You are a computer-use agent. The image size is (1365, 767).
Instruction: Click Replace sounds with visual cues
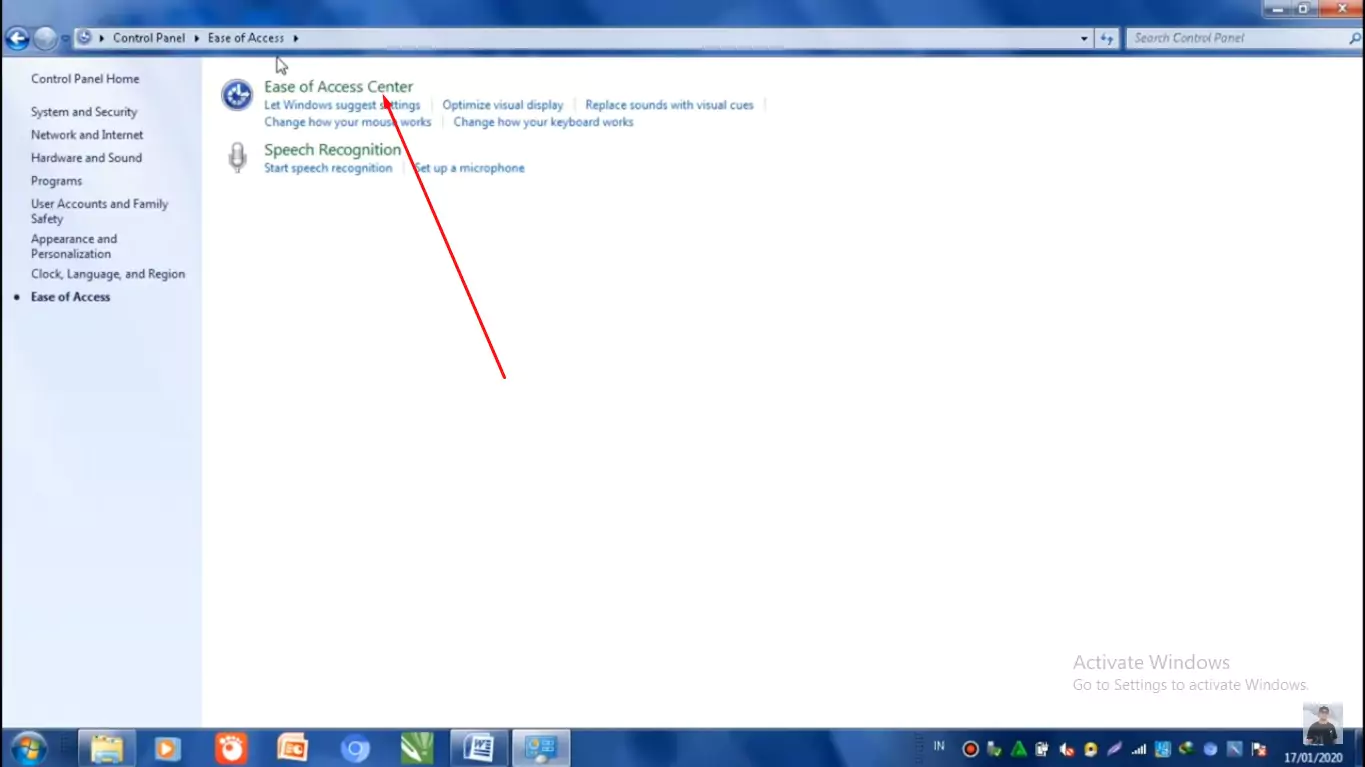tap(669, 105)
